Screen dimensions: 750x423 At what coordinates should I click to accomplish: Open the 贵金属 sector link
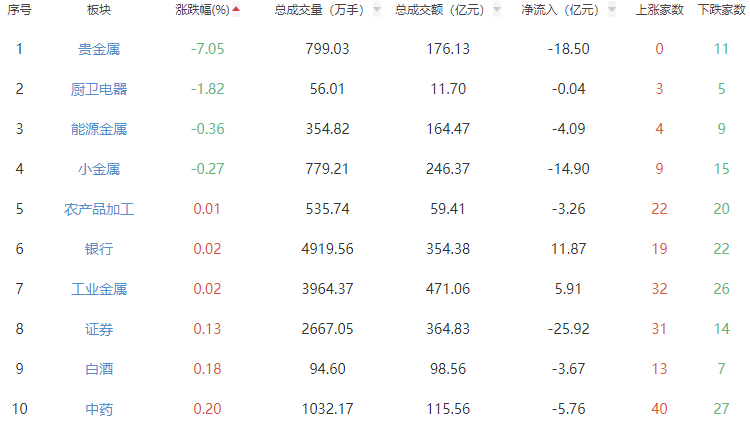click(x=99, y=49)
